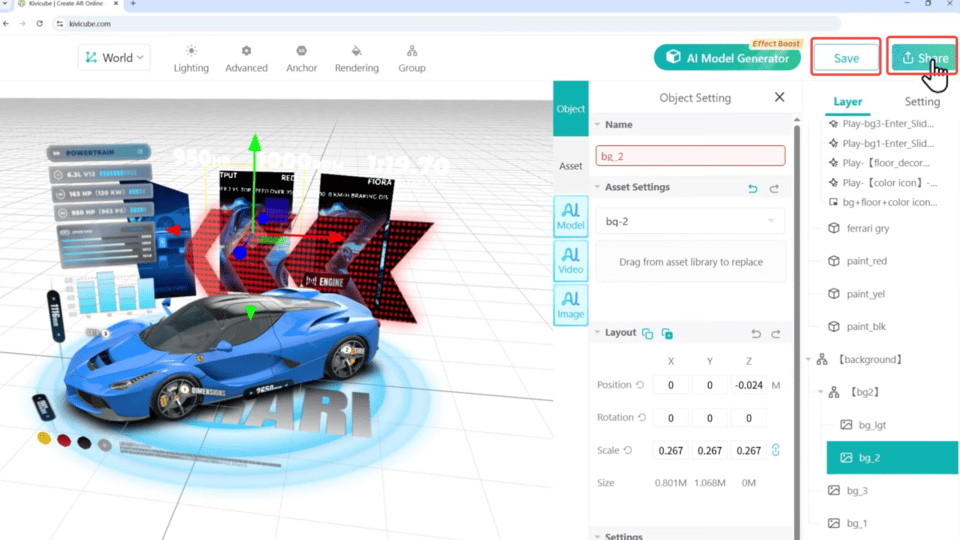Open the AI Video side button

tap(571, 261)
